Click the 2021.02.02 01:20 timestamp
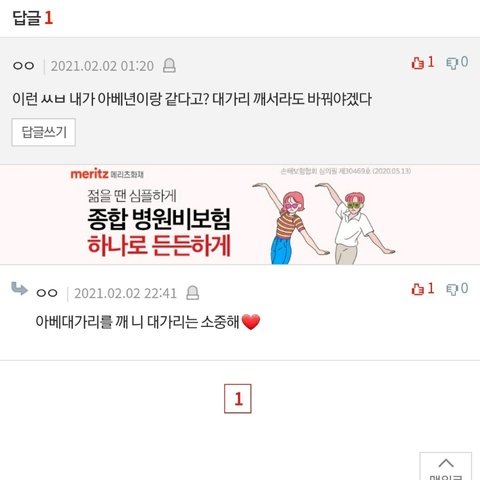The height and width of the screenshot is (480, 480). [x=102, y=66]
